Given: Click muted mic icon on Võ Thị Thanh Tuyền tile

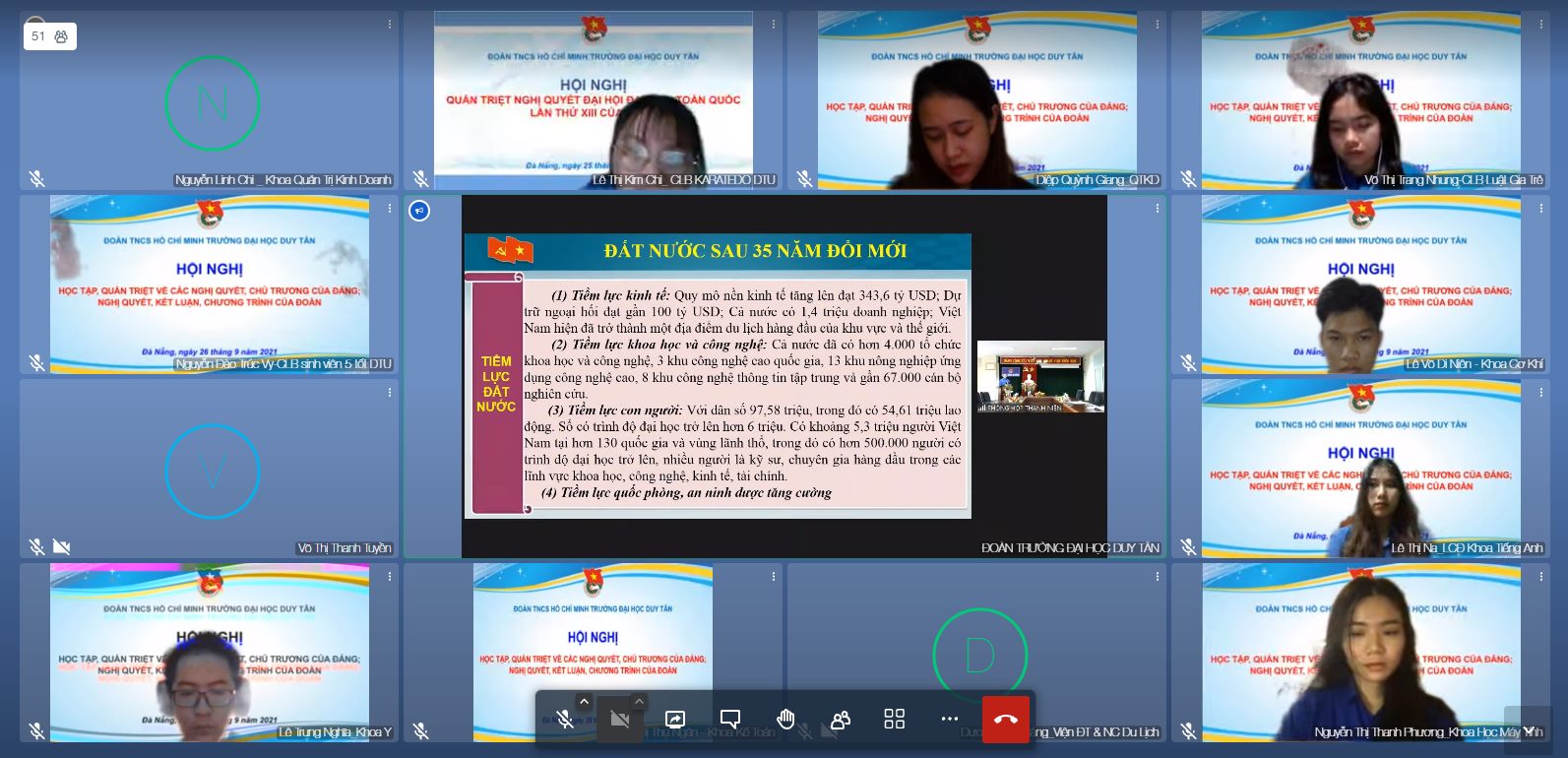Looking at the screenshot, I should tap(36, 546).
